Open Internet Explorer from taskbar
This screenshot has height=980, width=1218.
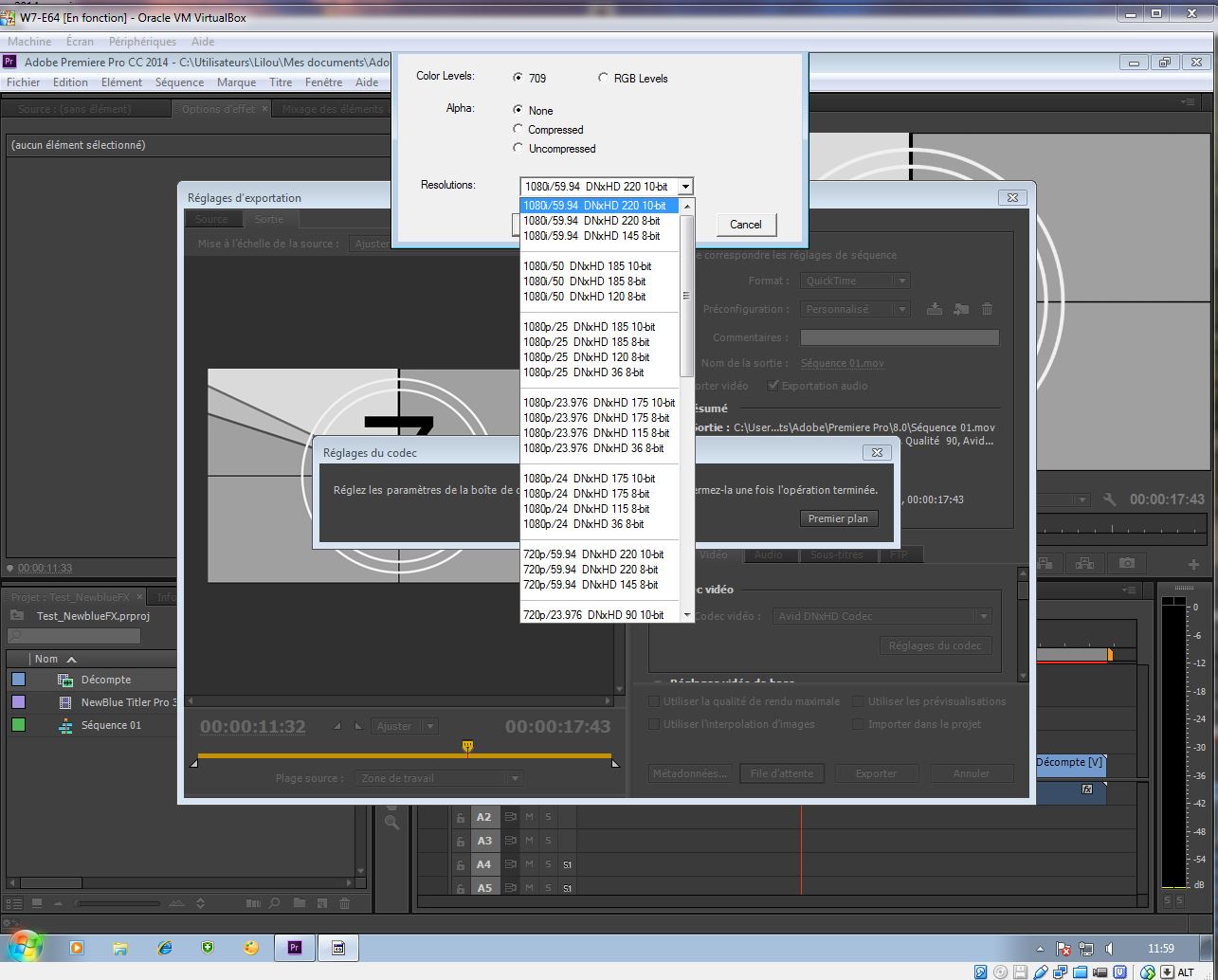(164, 947)
